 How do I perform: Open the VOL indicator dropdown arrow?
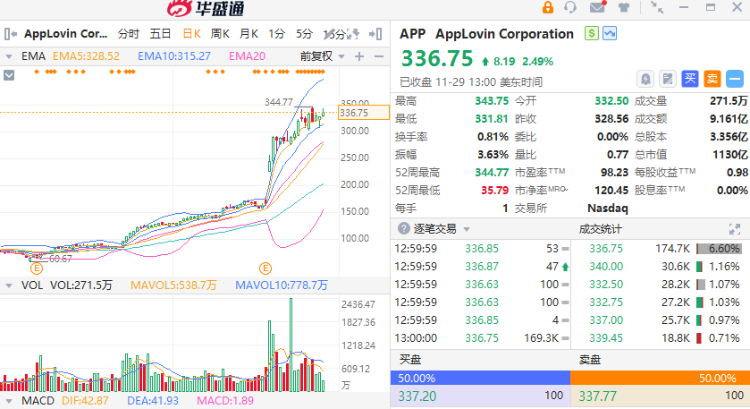click(x=9, y=286)
